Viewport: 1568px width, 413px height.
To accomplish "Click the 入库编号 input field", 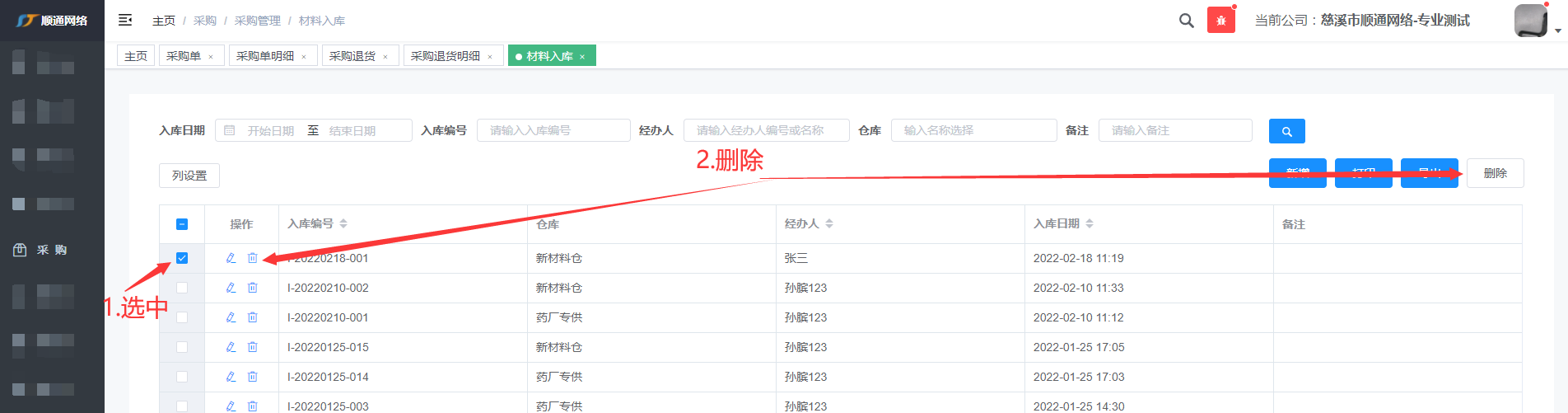I will pos(553,130).
